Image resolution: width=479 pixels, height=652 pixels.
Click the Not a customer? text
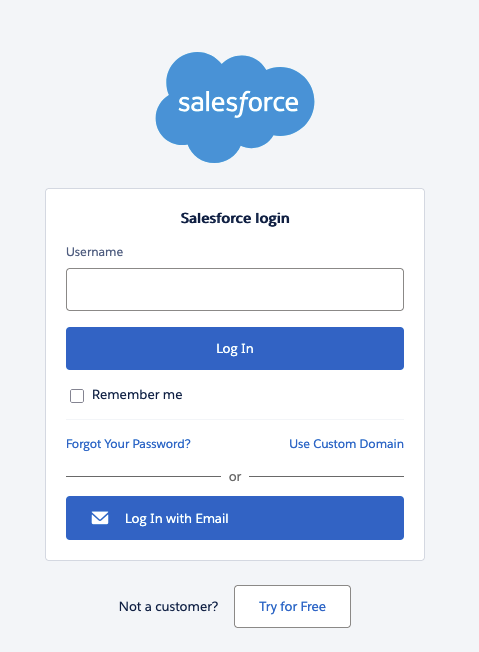[168, 607]
